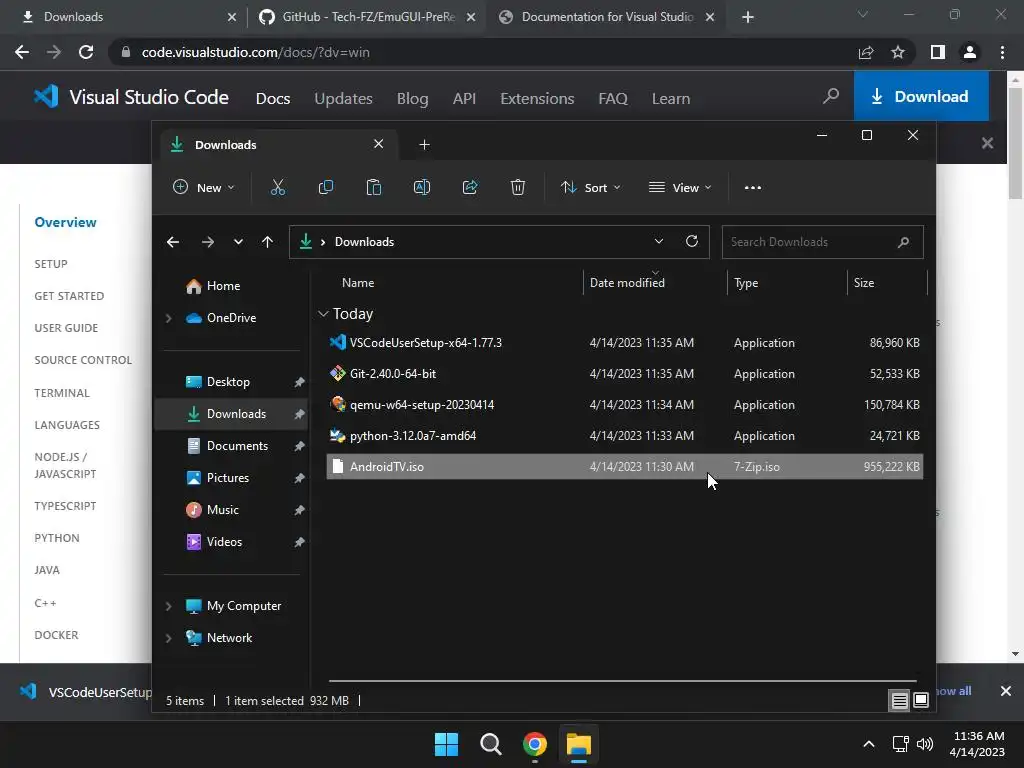Collapse the Today group
The width and height of the screenshot is (1024, 768).
click(323, 314)
